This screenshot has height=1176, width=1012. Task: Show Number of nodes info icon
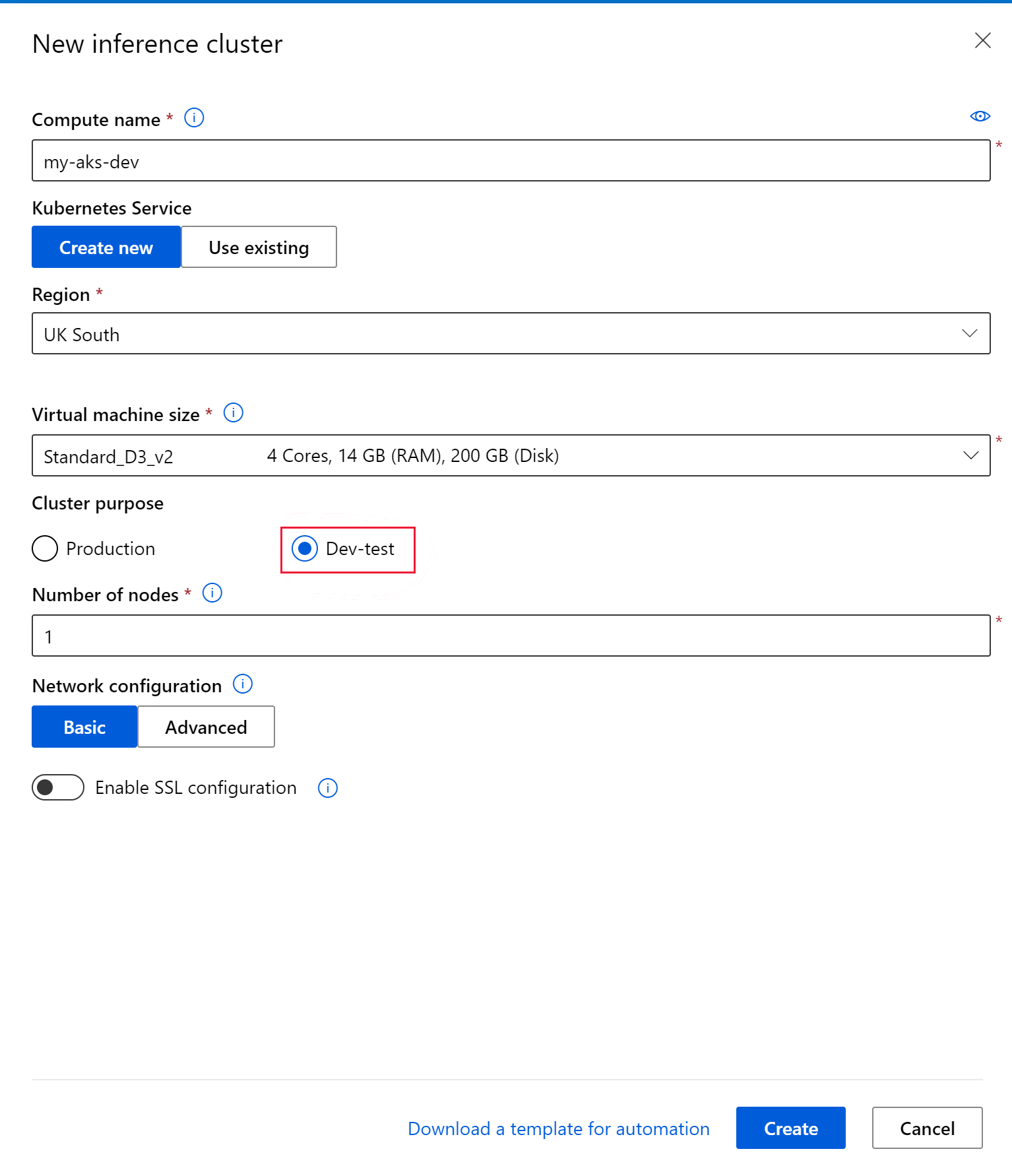(212, 593)
